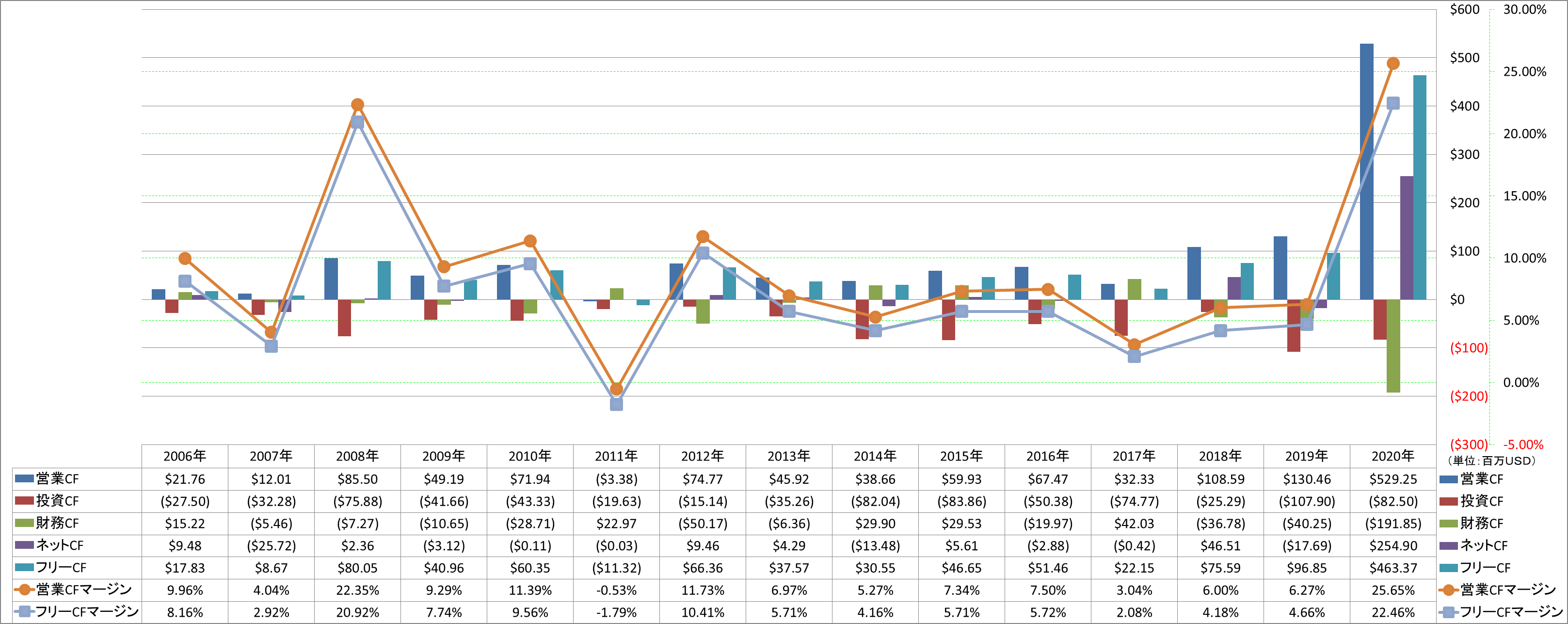Screen dimensions: 1568x624
Task: Click the 2020年 ネットCF purple bar
Action: tap(1407, 238)
